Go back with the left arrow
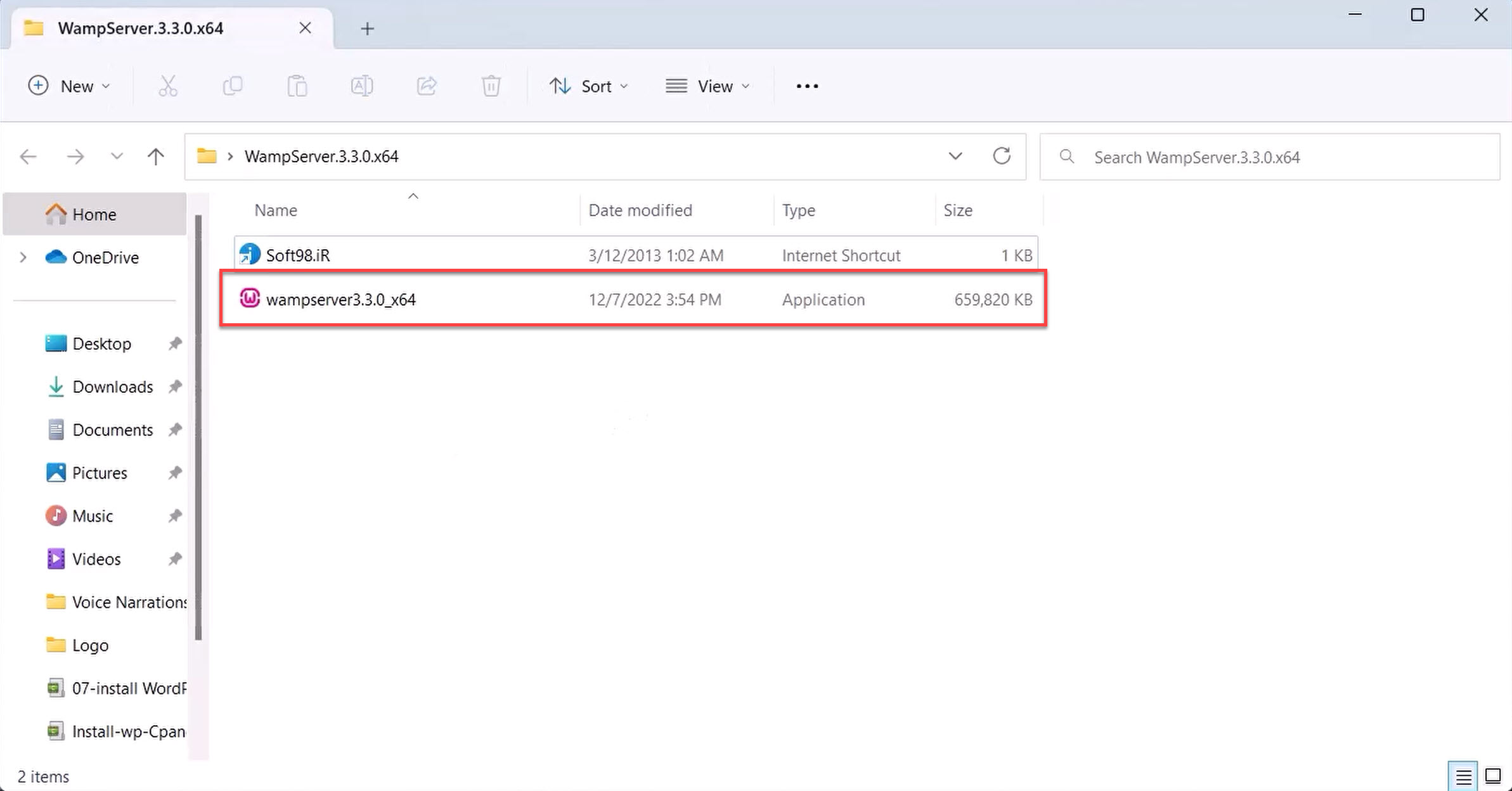Viewport: 1512px width, 791px height. coord(29,157)
